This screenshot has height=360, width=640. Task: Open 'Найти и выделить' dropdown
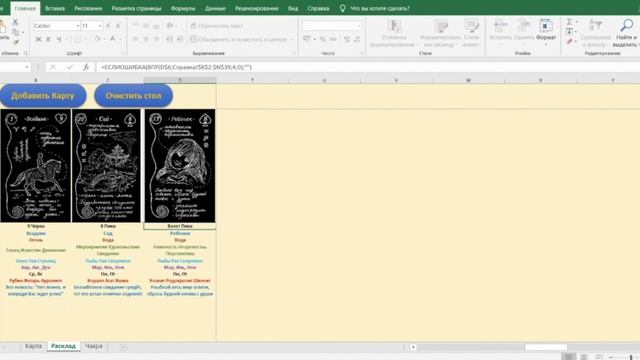point(626,33)
